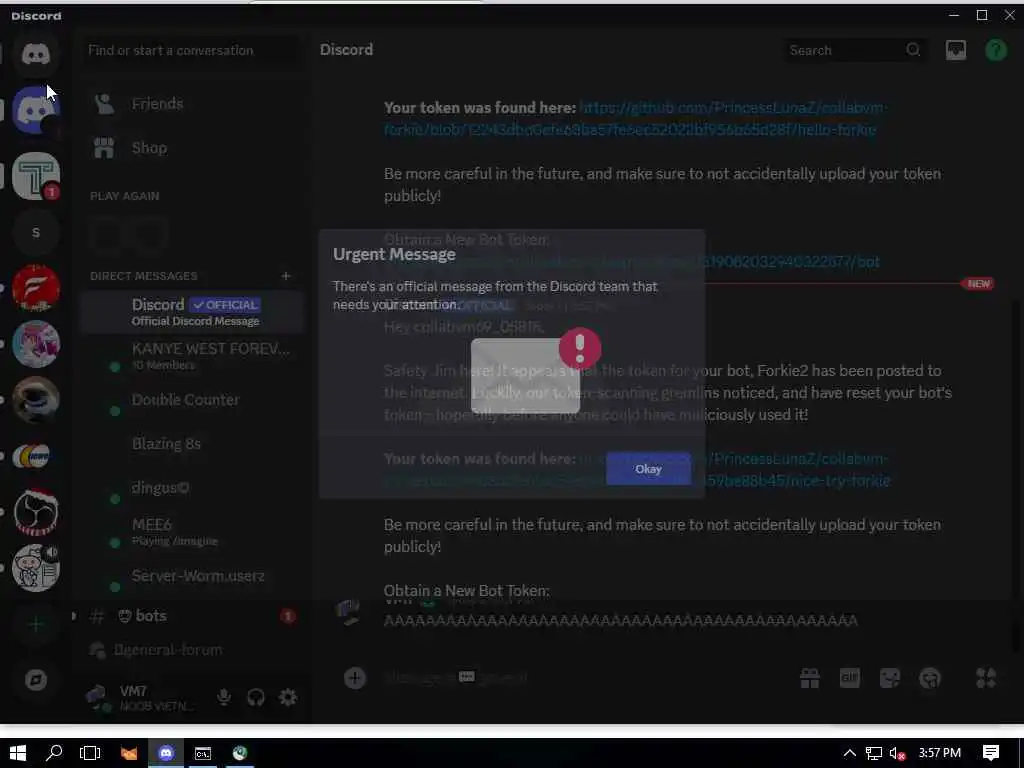Open the Action Center notifications

(x=991, y=753)
